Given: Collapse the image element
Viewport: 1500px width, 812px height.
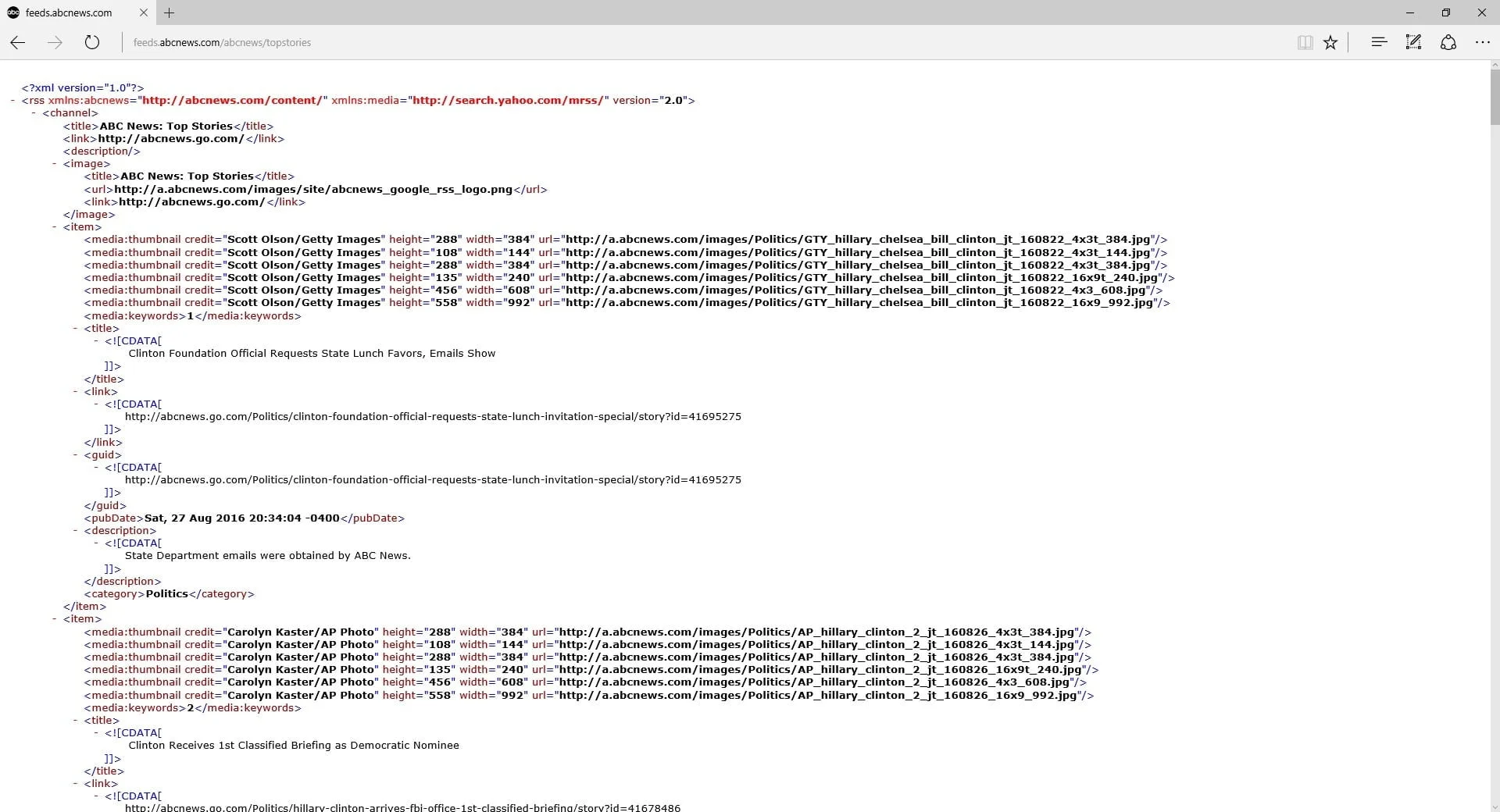Looking at the screenshot, I should [x=52, y=163].
